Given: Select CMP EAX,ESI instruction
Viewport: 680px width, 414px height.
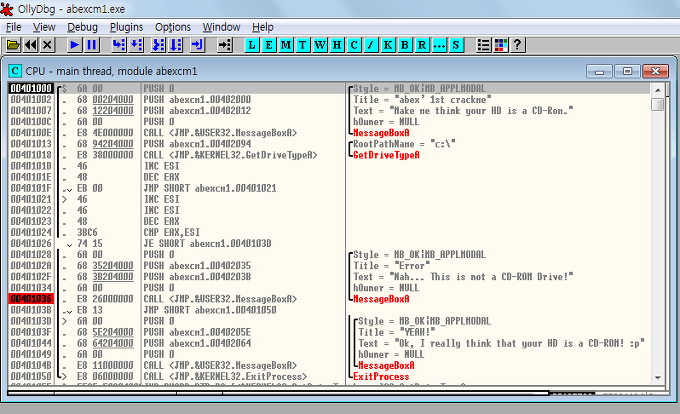Looking at the screenshot, I should tap(172, 232).
